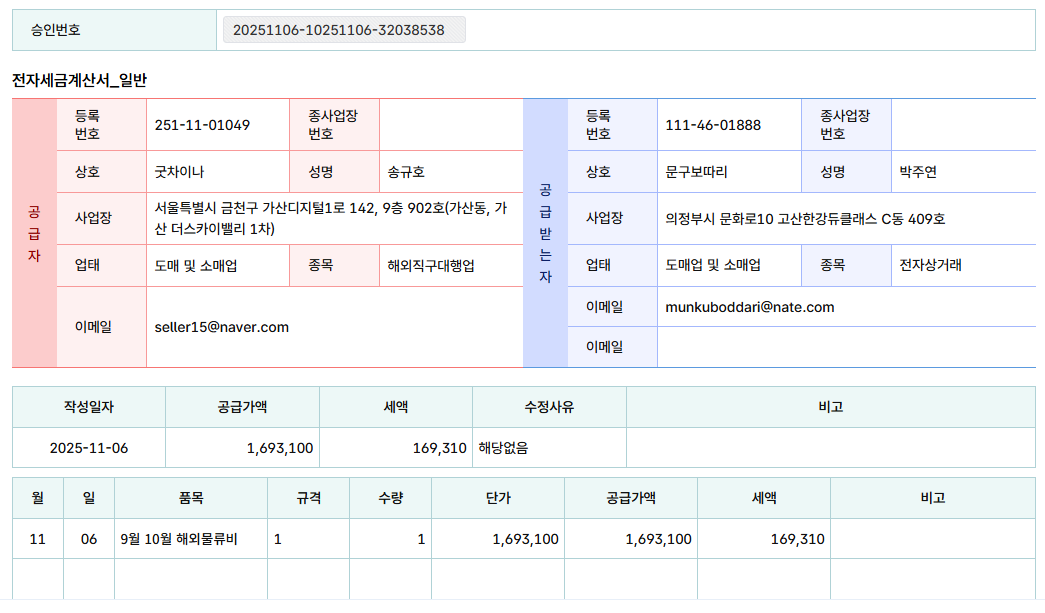The height and width of the screenshot is (613, 1045).
Task: Click the 전자세금계산서_일반 section heading
Action: [x=79, y=79]
